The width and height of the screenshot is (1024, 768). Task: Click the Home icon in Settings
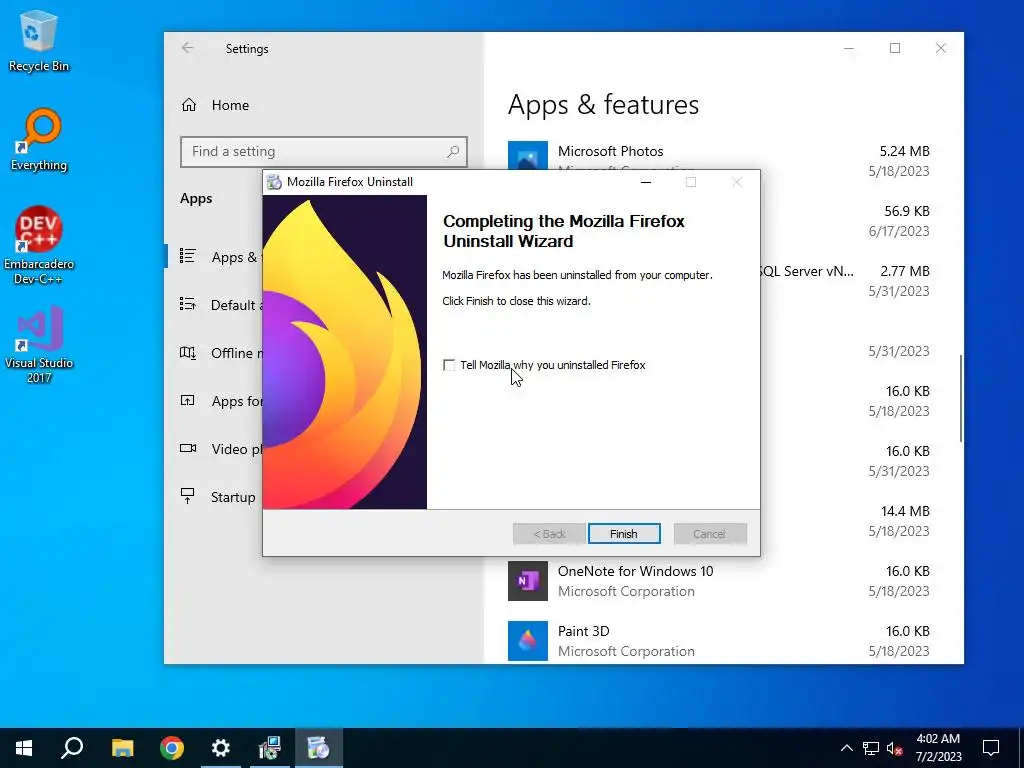[x=189, y=105]
